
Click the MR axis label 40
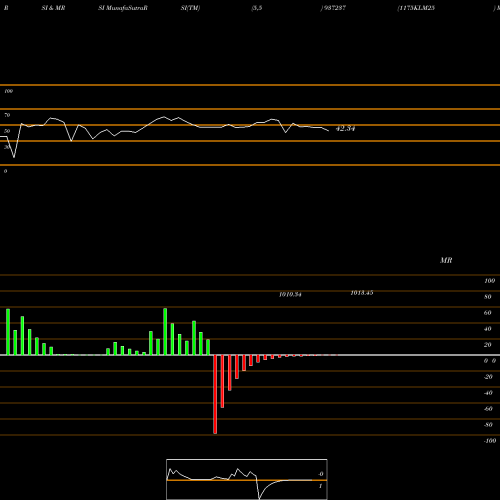(488, 329)
